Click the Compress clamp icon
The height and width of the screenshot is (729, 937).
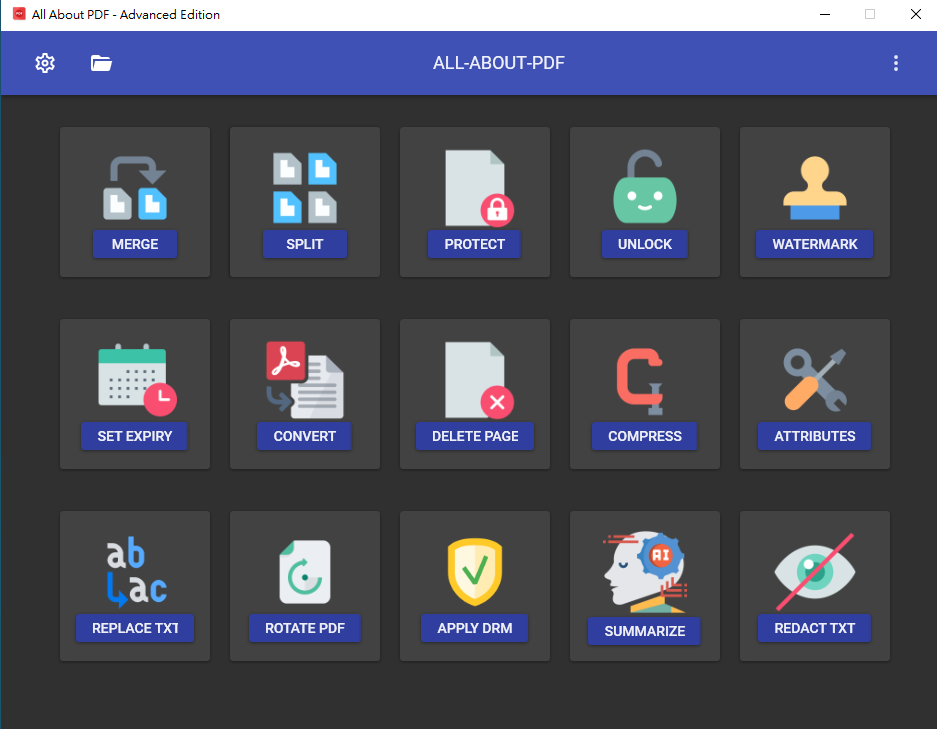pyautogui.click(x=640, y=381)
